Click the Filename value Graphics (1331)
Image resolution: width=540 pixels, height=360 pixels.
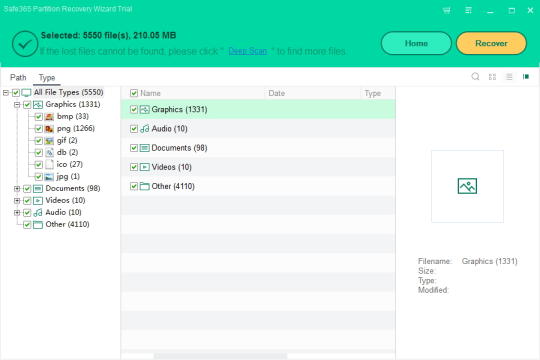[x=489, y=261]
